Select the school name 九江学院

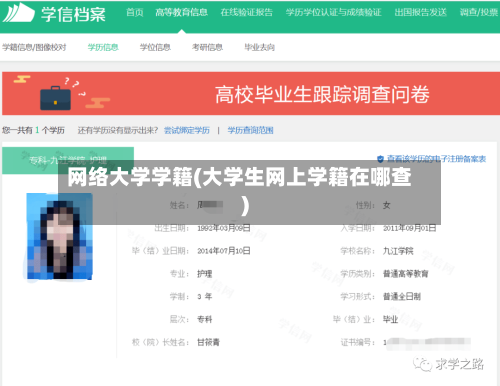pos(398,251)
